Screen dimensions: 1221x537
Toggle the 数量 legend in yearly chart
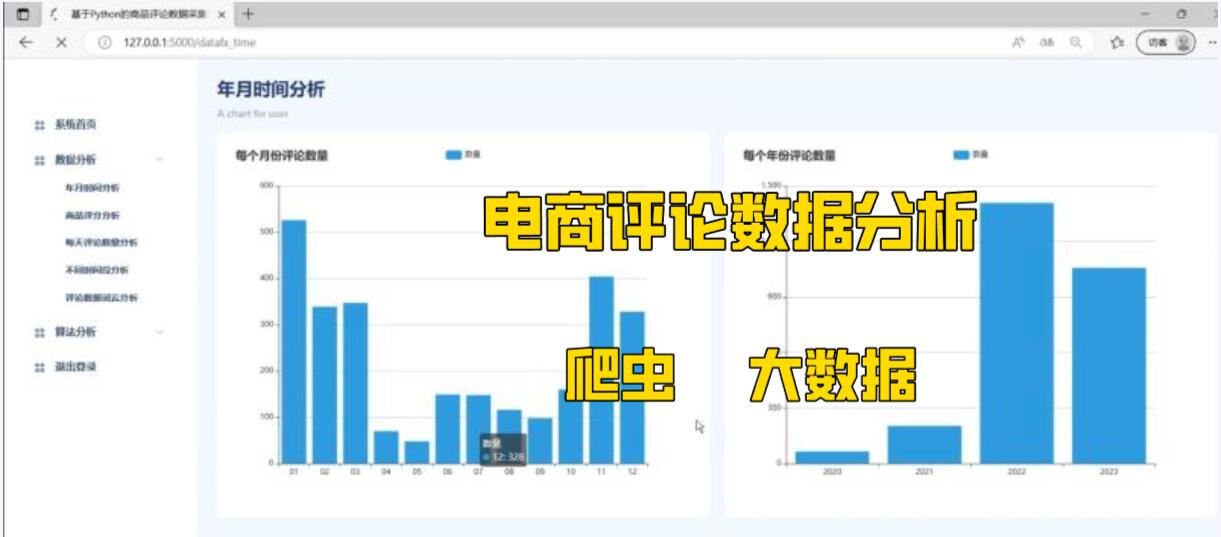pos(972,155)
